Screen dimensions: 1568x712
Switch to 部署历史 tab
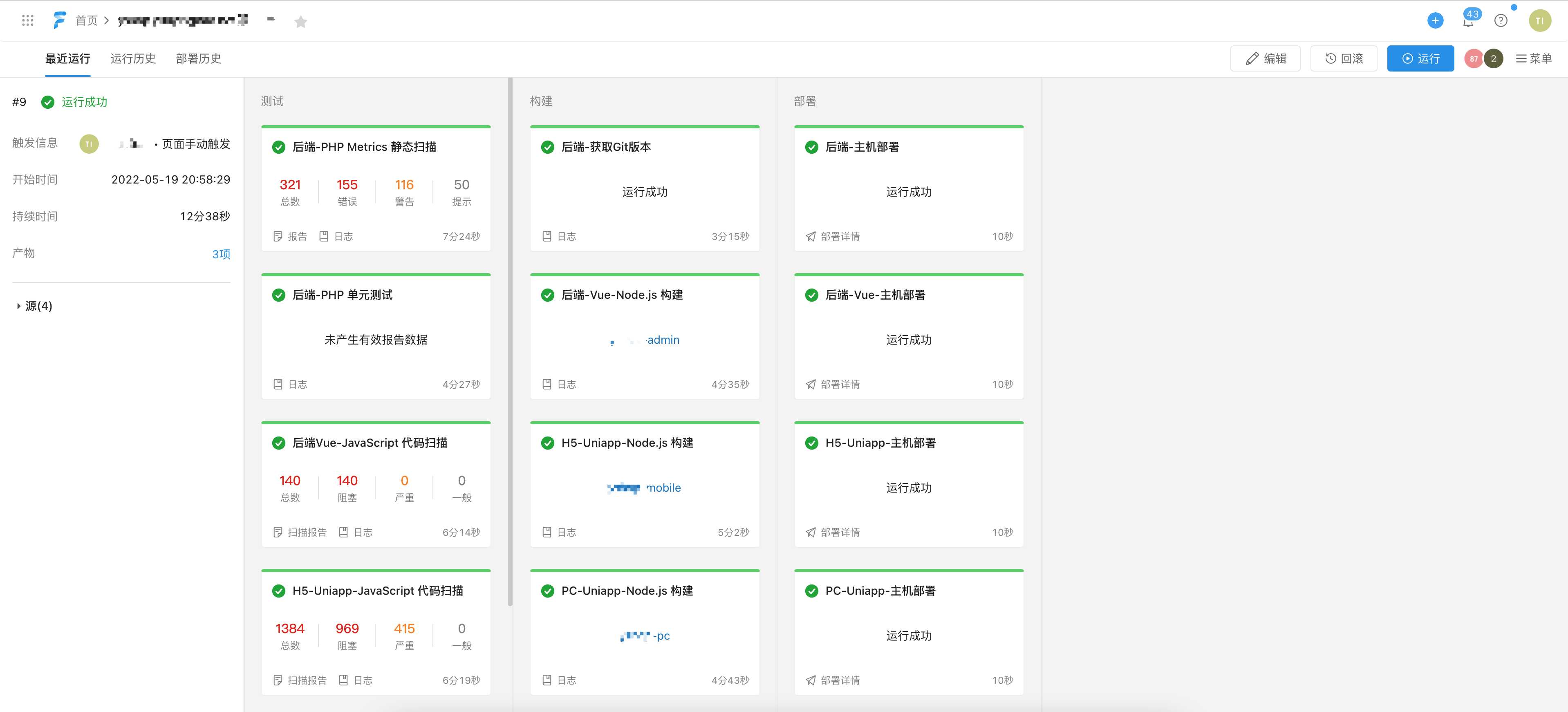pos(198,58)
